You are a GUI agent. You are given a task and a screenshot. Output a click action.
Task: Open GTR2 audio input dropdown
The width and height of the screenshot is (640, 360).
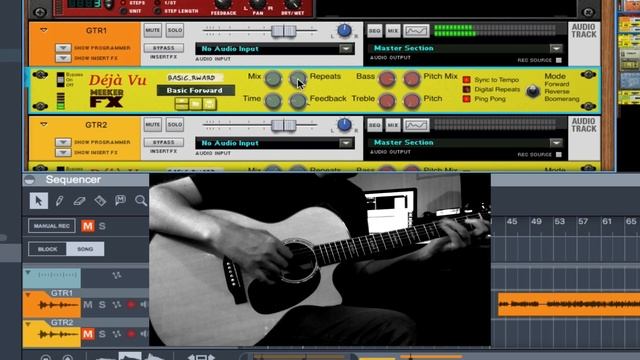tap(346, 143)
